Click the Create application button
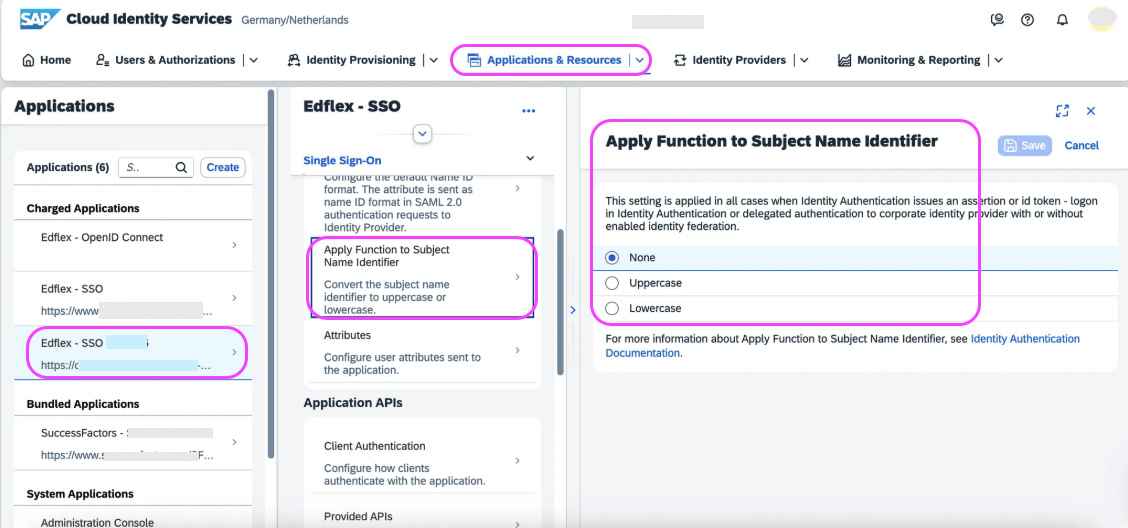The width and height of the screenshot is (1128, 528). click(223, 168)
